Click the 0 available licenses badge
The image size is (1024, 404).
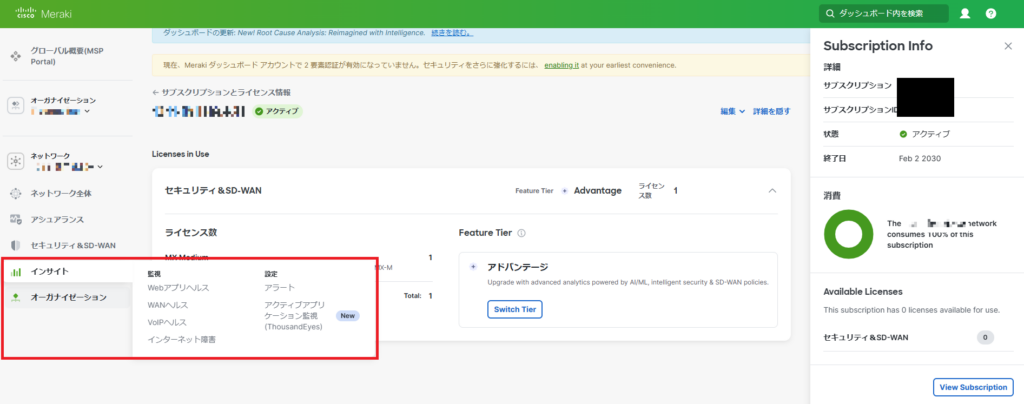985,337
